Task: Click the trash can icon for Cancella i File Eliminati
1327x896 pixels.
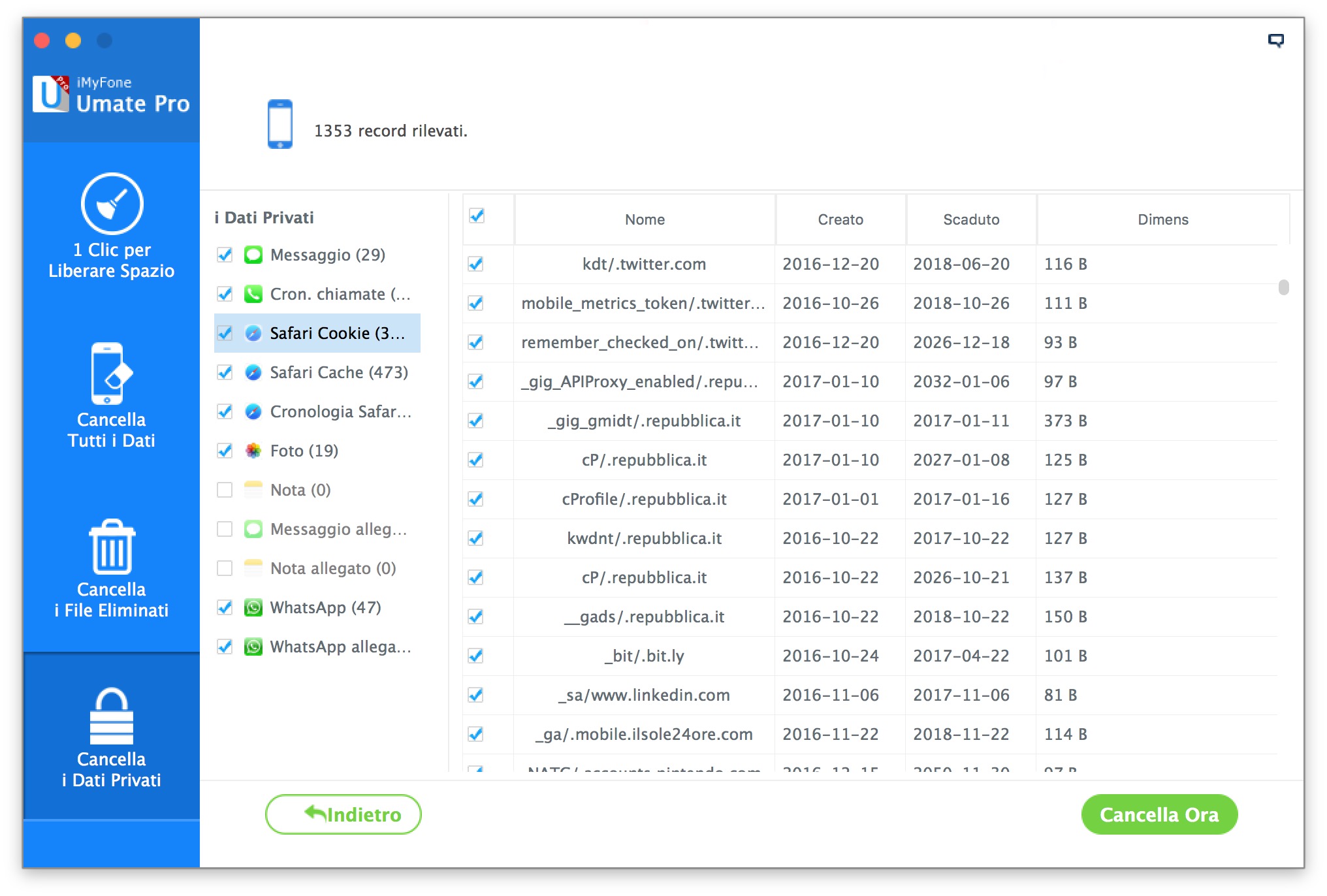Action: [x=112, y=547]
